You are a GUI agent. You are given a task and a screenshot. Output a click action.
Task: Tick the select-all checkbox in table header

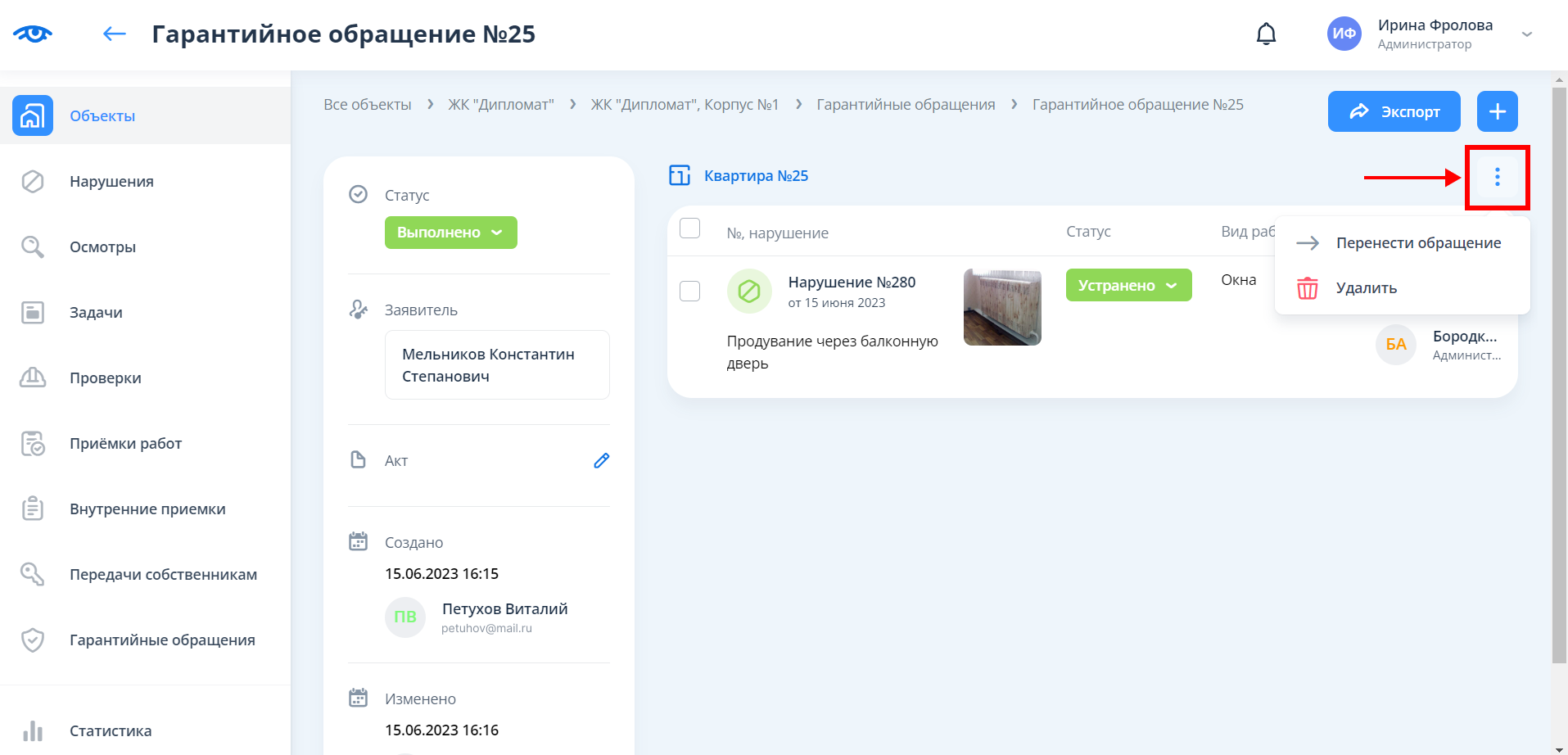click(x=690, y=228)
